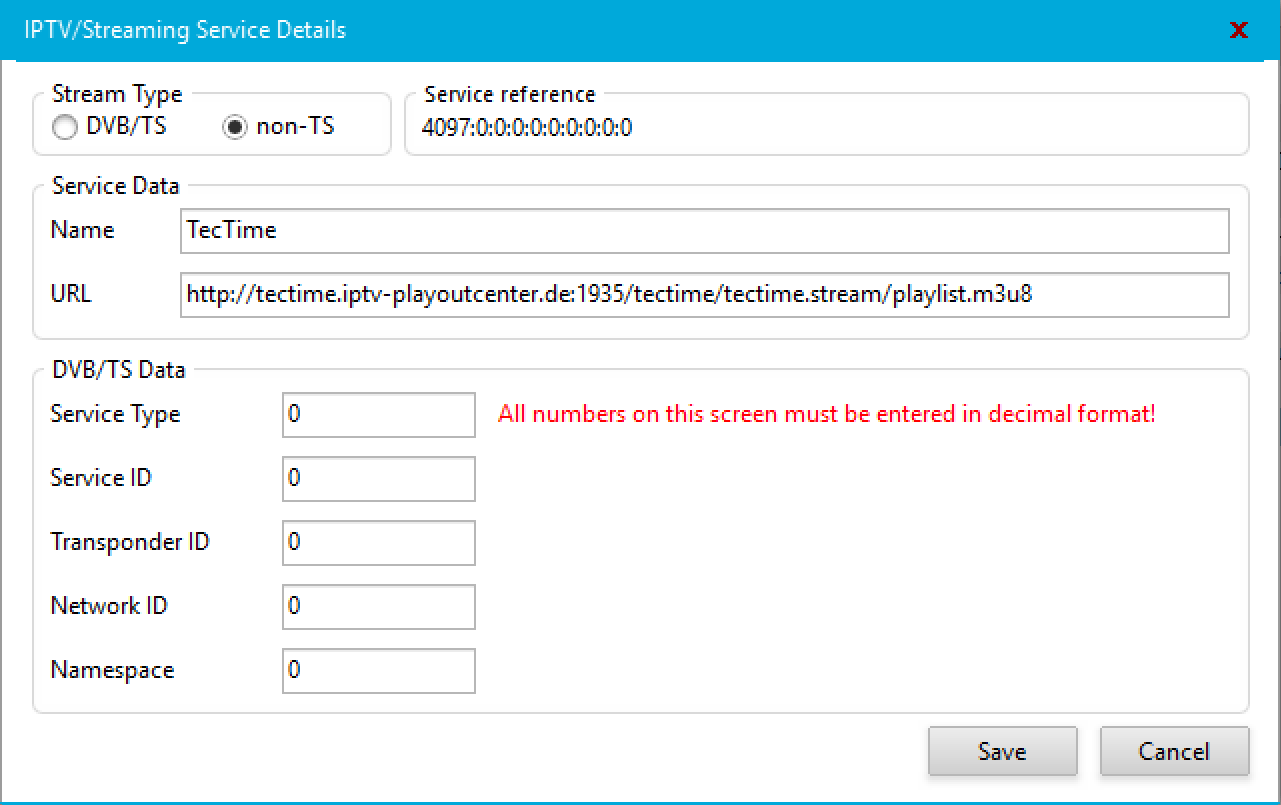Viewport: 1281px width, 805px height.
Task: Click the 'Service reference' group heading
Action: click(510, 94)
